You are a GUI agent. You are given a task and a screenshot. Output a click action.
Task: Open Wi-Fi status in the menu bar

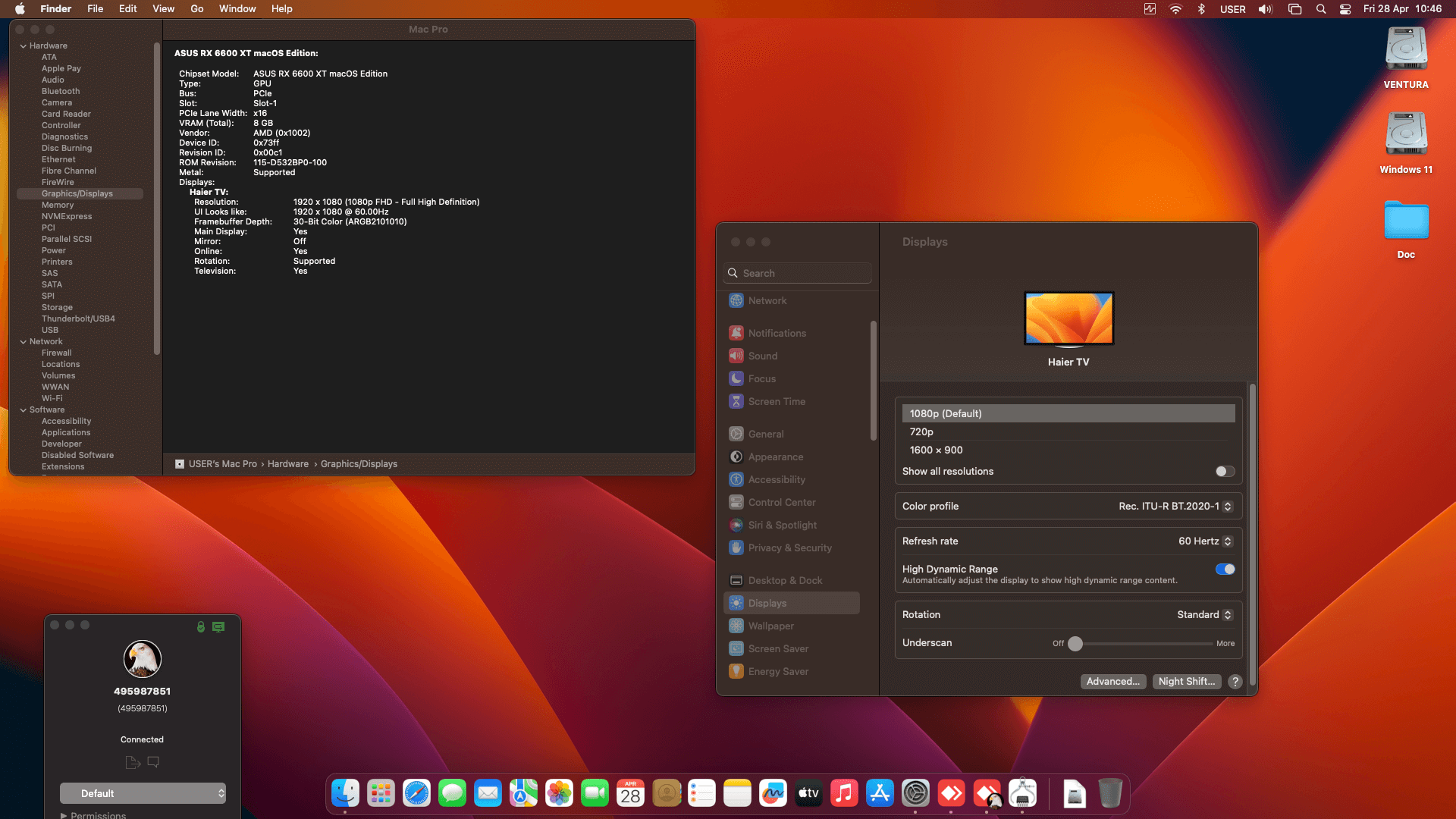pyautogui.click(x=1175, y=9)
